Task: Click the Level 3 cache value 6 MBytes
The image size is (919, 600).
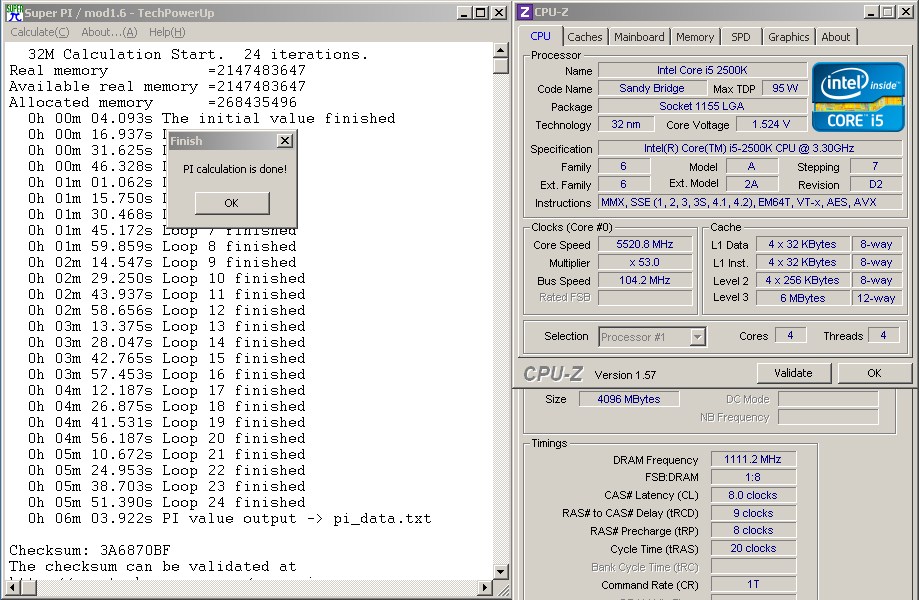Action: point(802,298)
